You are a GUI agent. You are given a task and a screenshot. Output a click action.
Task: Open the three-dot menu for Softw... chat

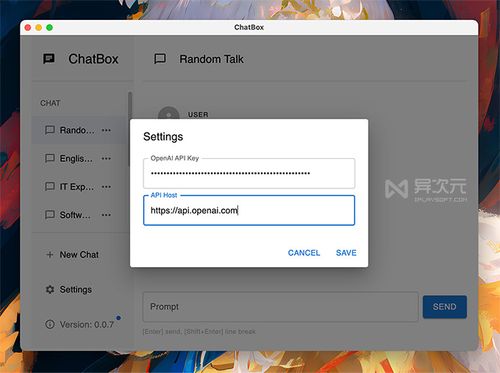coord(106,215)
